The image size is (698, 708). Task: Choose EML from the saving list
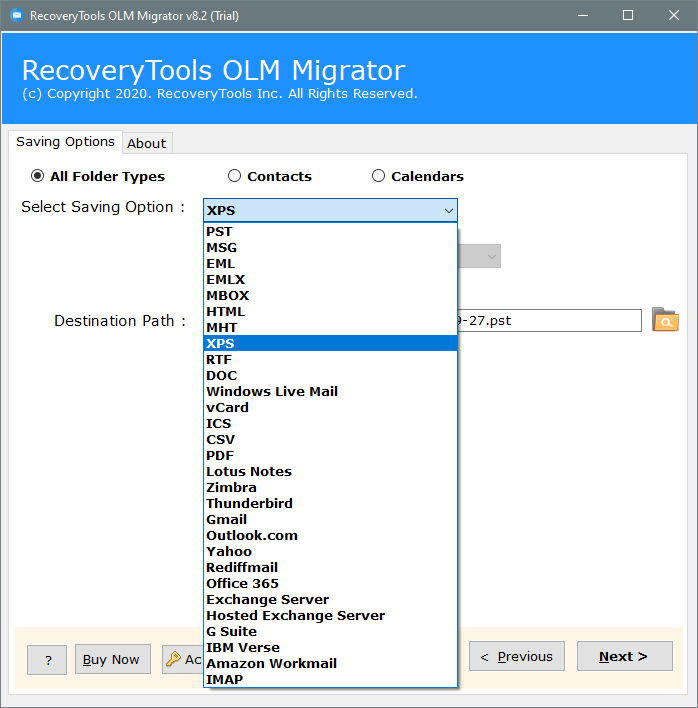pyautogui.click(x=330, y=264)
